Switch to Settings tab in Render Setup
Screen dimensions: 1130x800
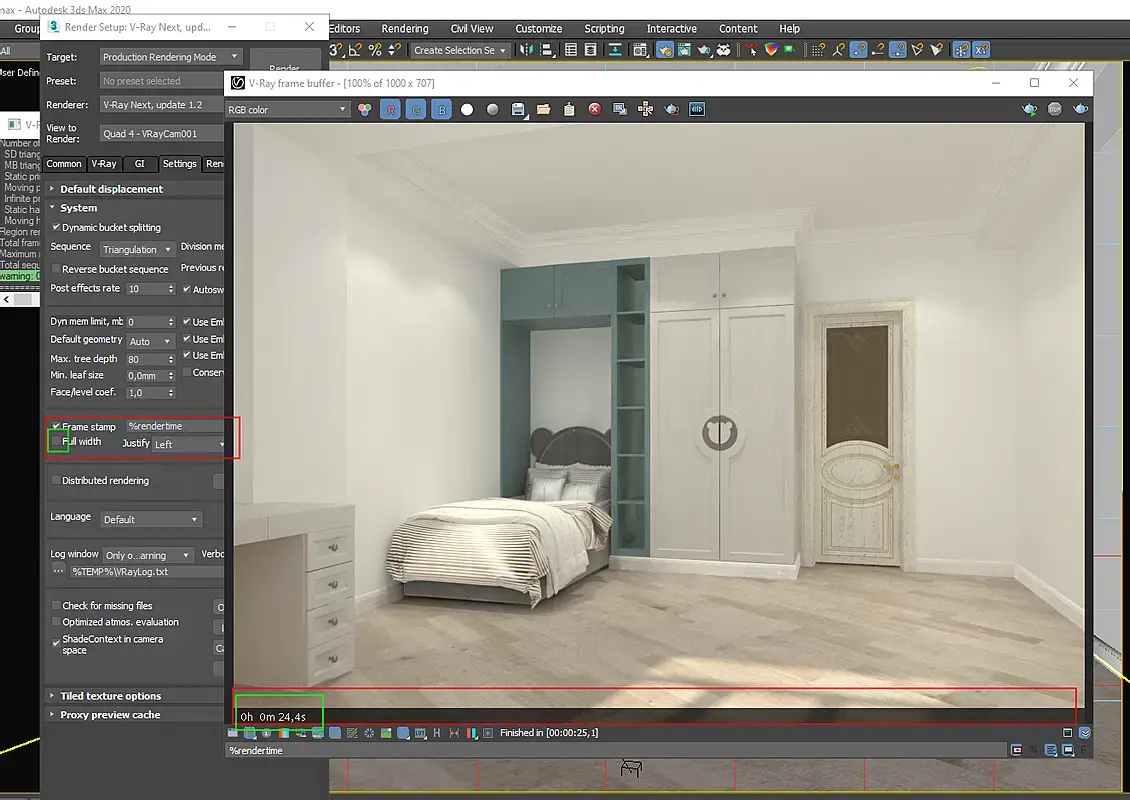pos(179,164)
